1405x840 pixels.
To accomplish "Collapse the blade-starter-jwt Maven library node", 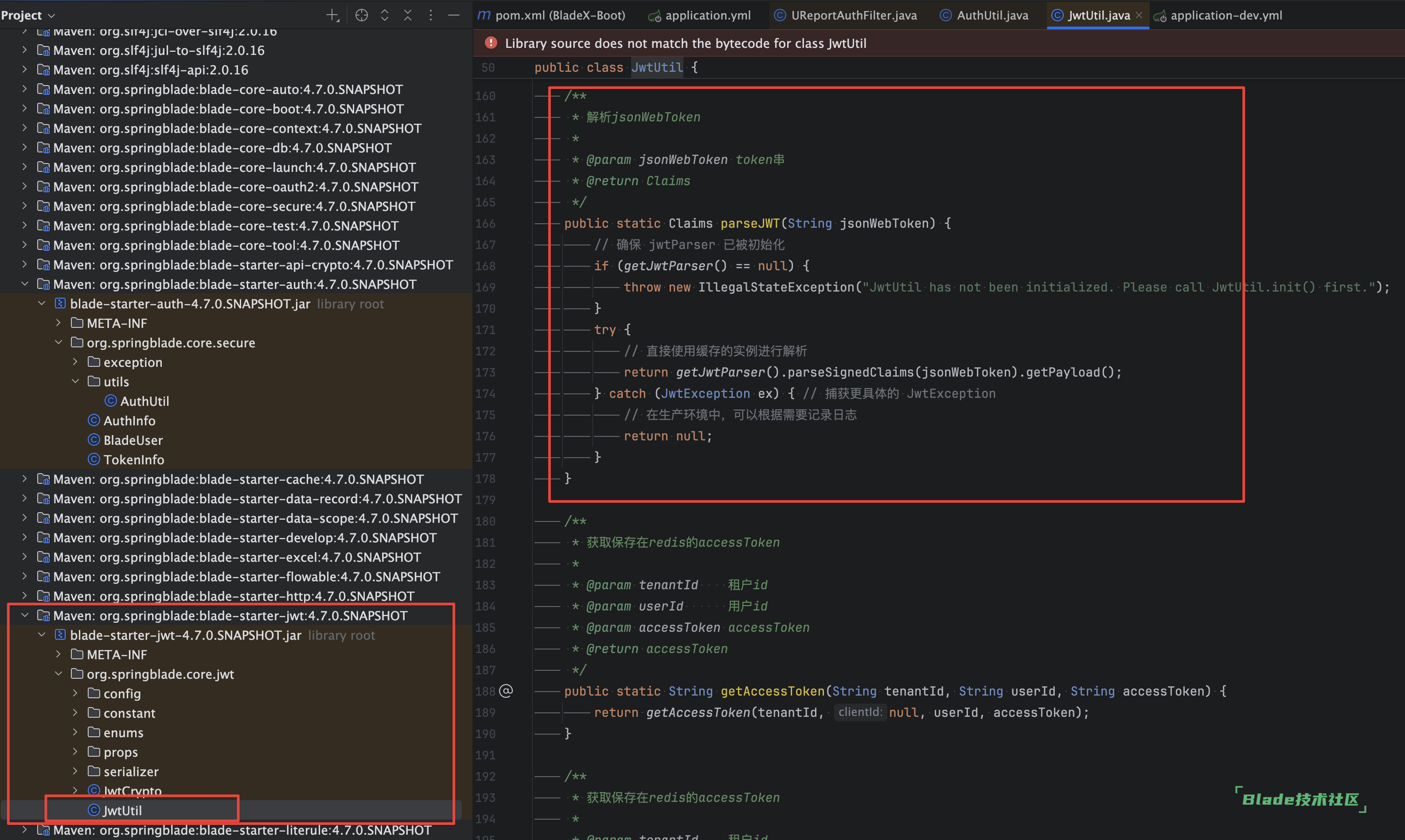I will coord(24,615).
